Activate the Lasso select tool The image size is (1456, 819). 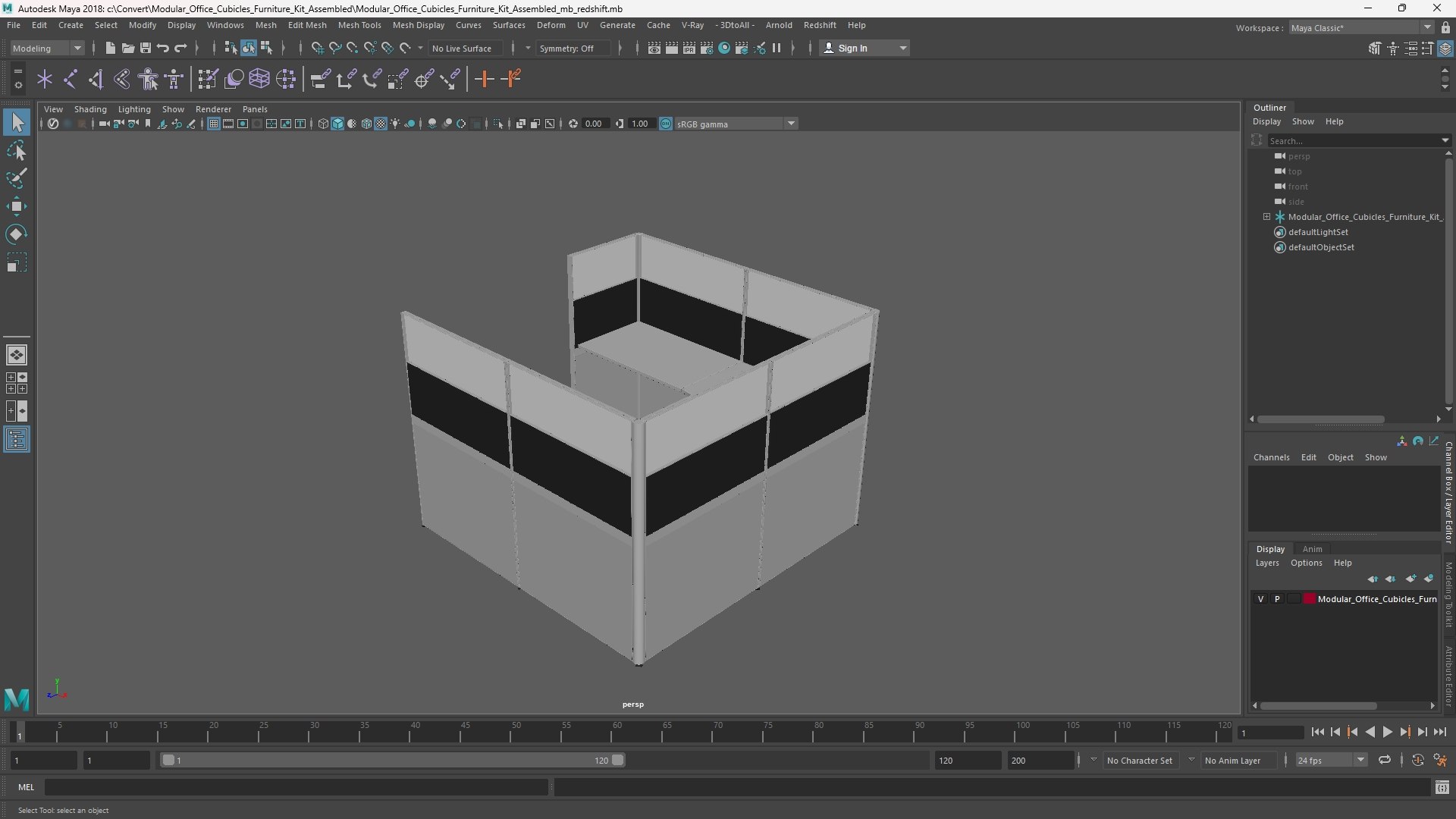17,151
